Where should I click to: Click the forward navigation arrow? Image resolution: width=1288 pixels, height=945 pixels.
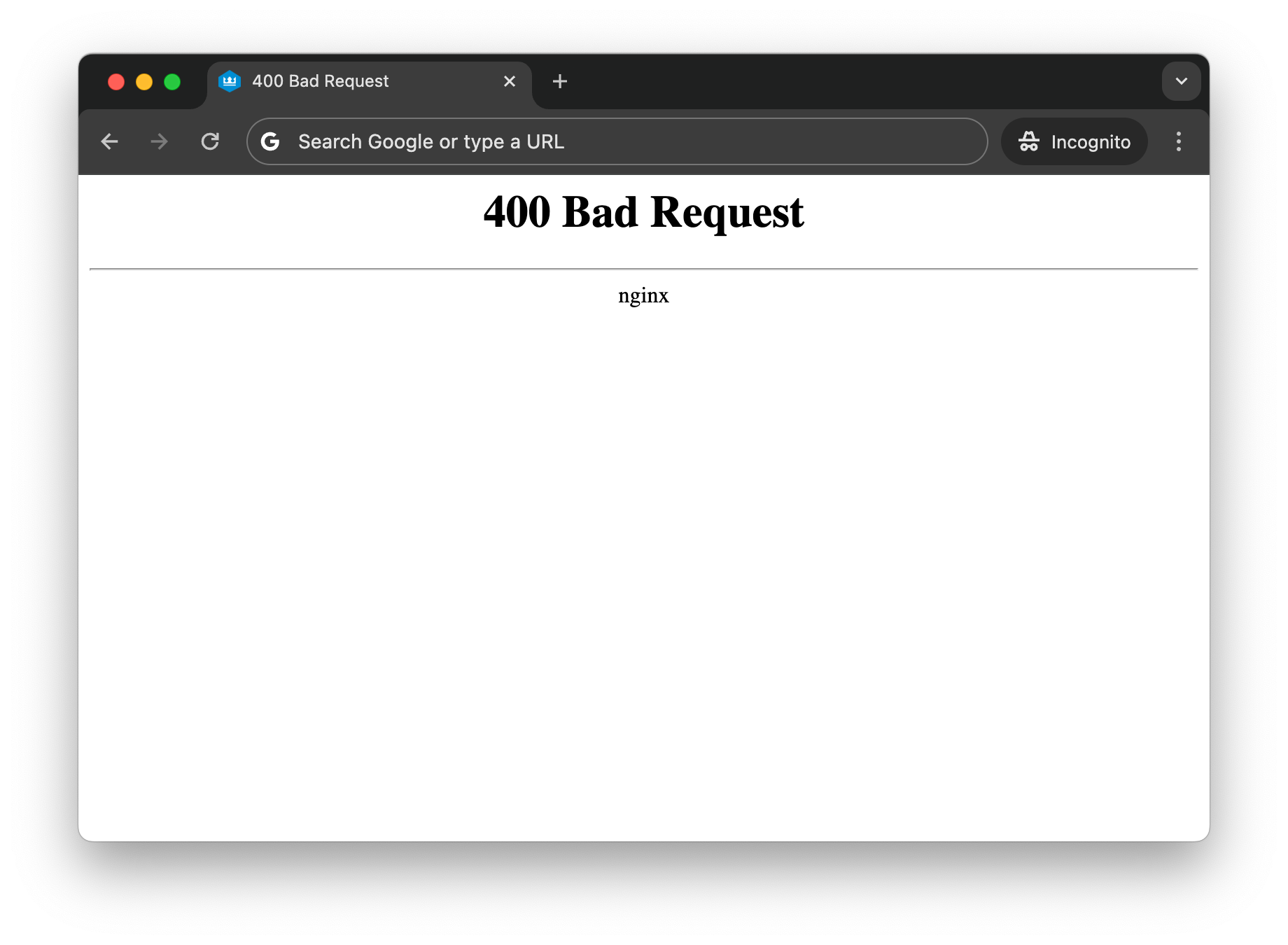click(160, 141)
